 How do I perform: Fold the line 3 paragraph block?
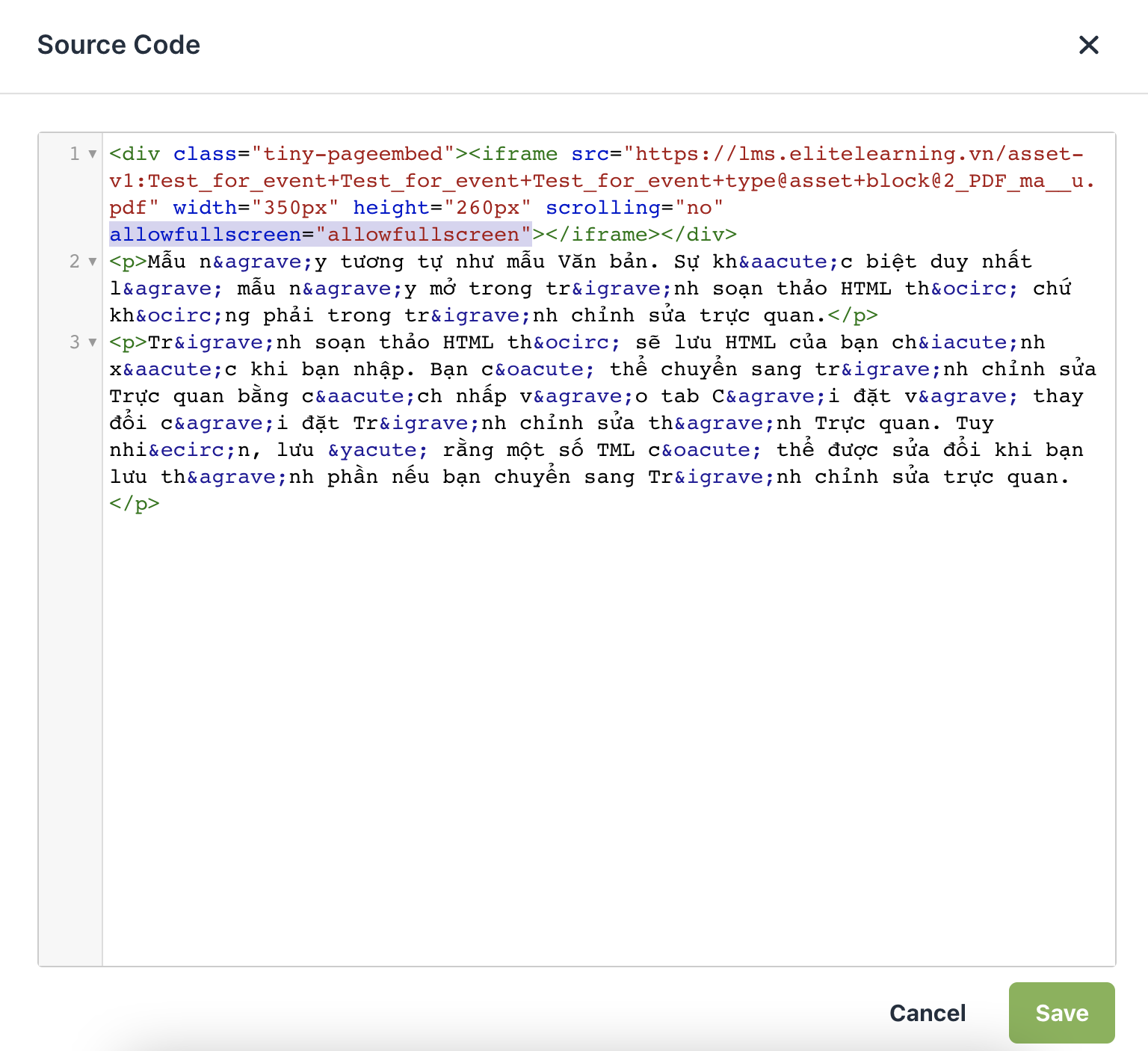(x=93, y=342)
